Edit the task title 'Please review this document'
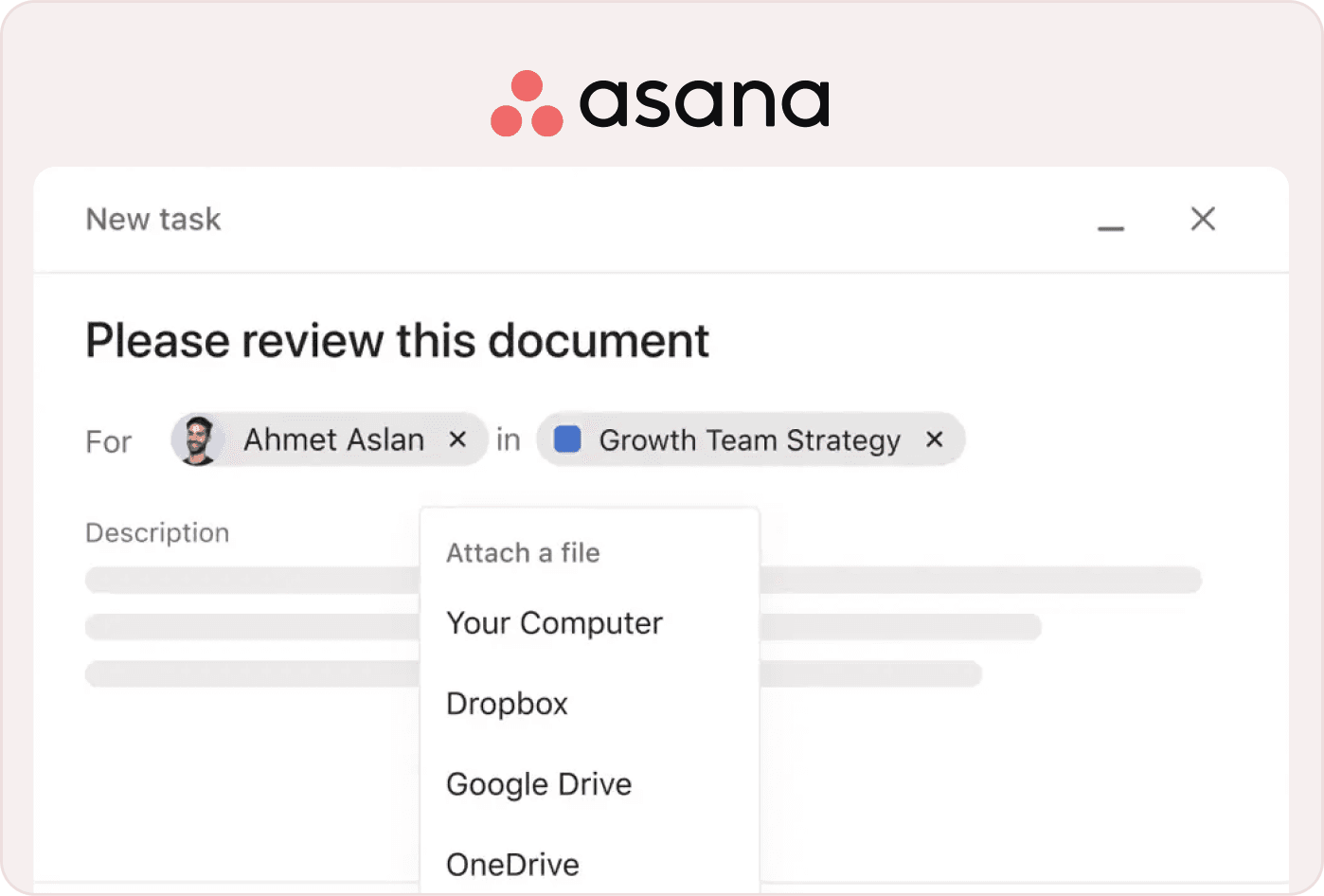Screen dimensions: 1324x896 (x=397, y=340)
